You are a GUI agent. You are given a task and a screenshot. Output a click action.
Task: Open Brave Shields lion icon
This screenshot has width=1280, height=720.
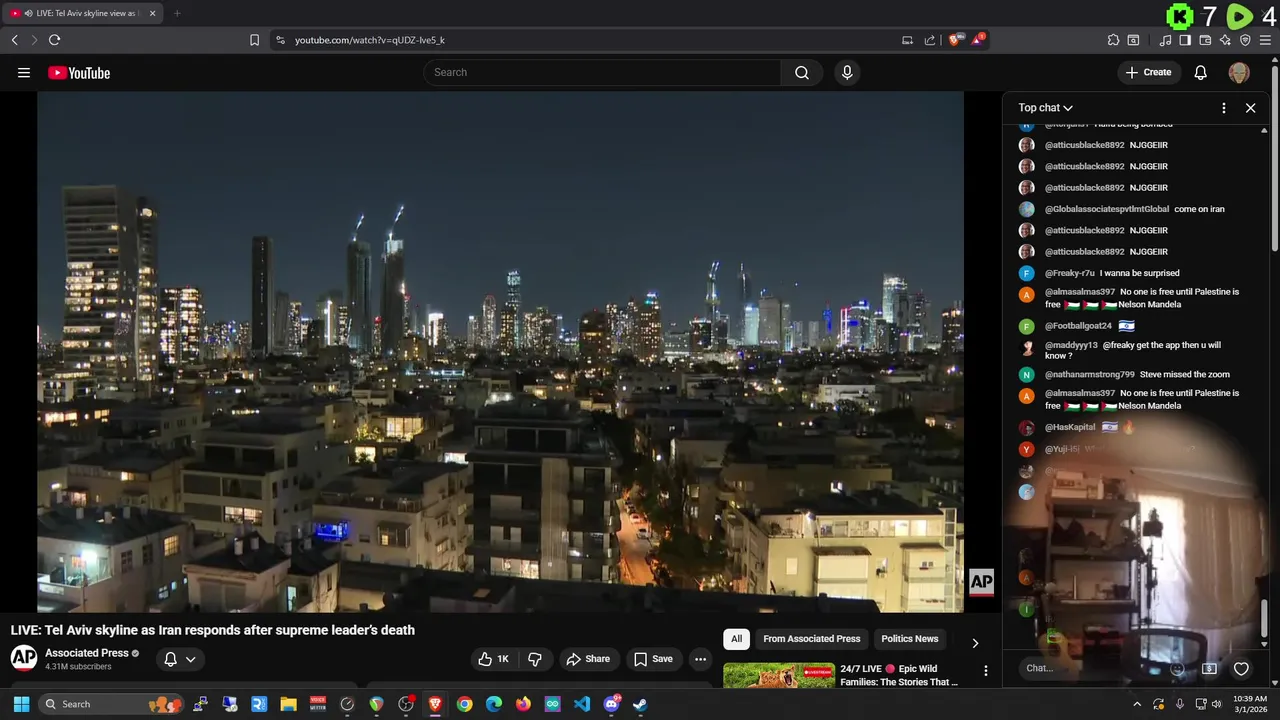[x=954, y=40]
